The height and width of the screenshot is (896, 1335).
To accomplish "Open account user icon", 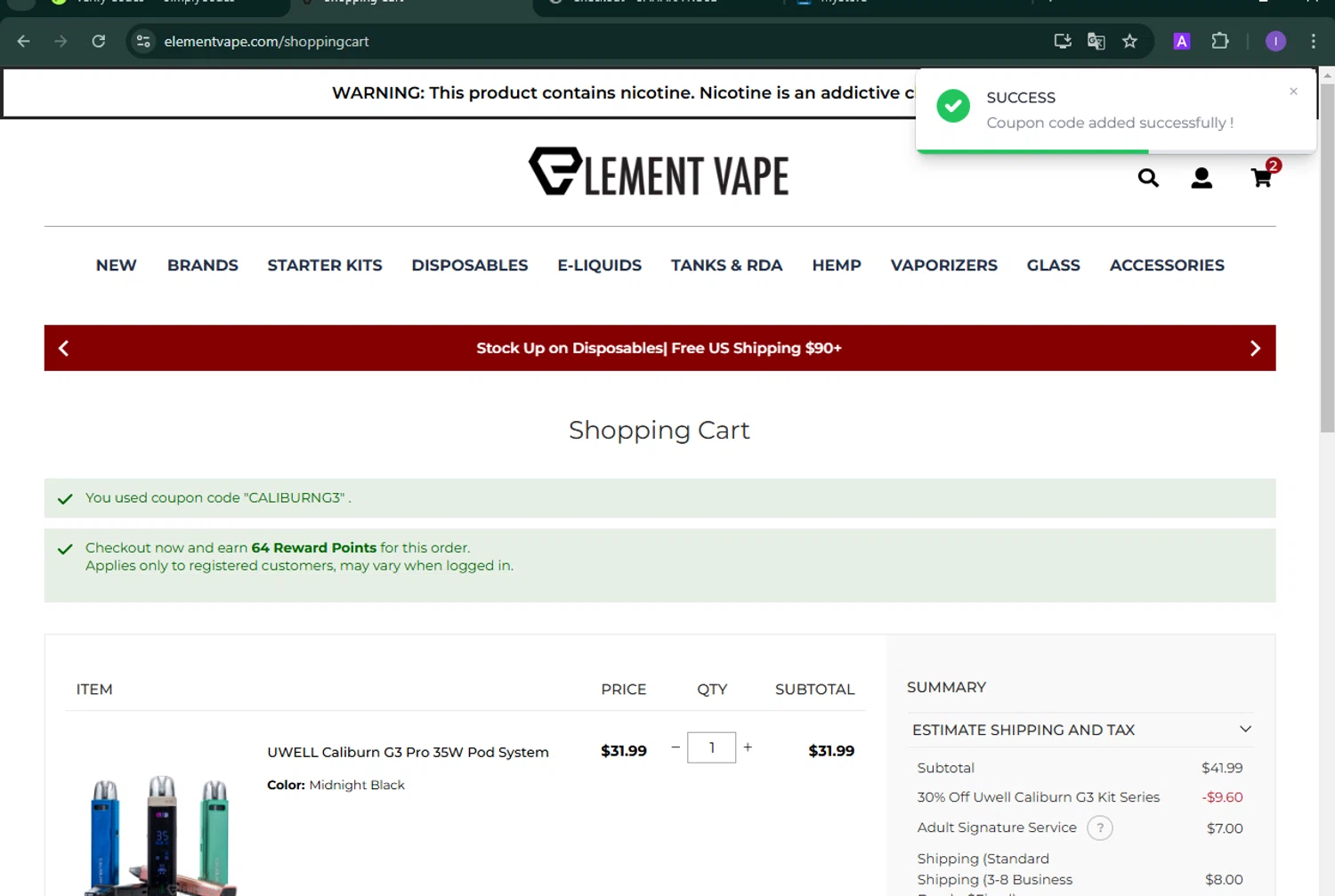I will click(x=1201, y=178).
